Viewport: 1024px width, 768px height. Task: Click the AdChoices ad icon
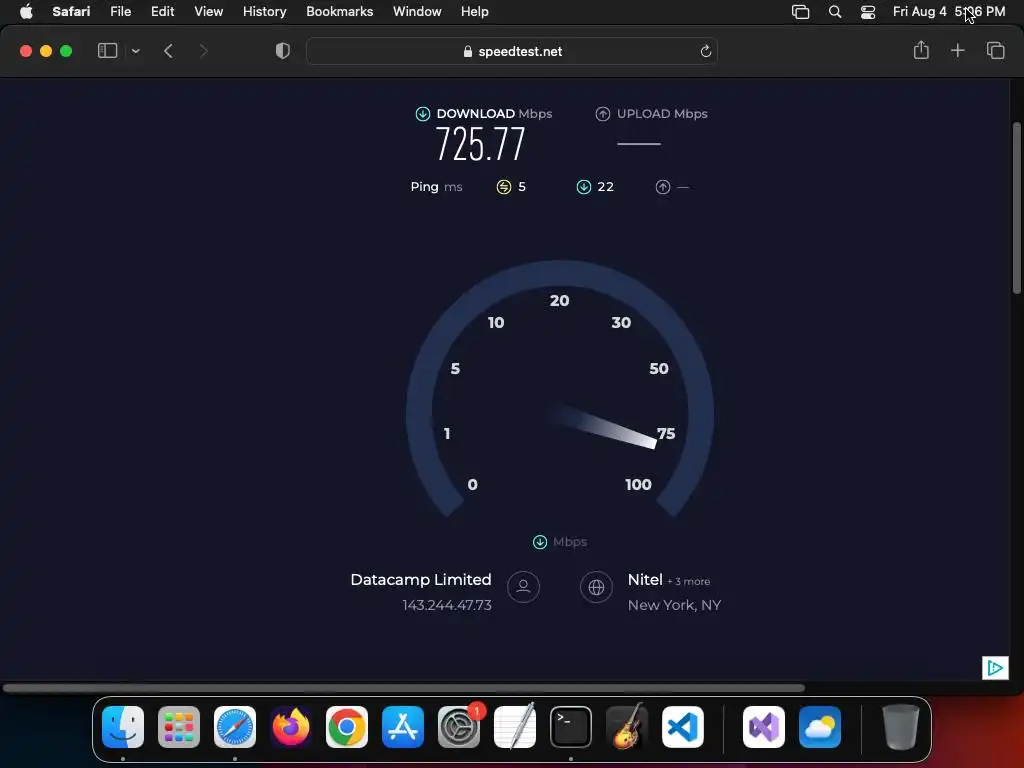coord(995,667)
